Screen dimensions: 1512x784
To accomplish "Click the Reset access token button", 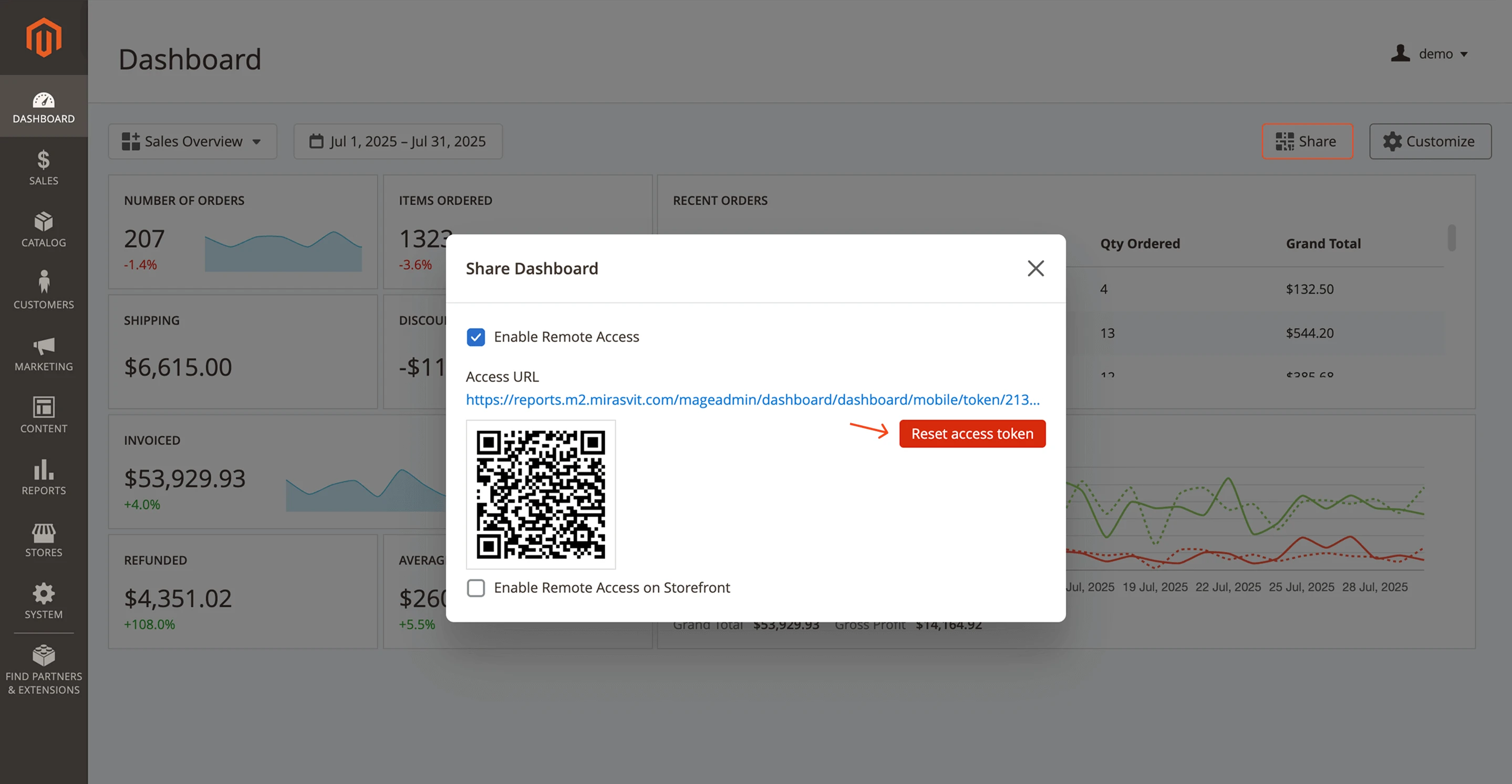I will click(x=972, y=433).
